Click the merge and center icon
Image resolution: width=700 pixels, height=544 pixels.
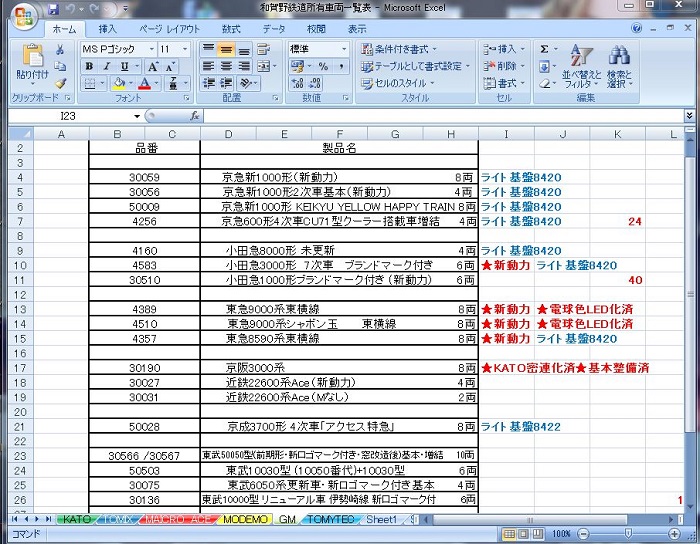[264, 66]
